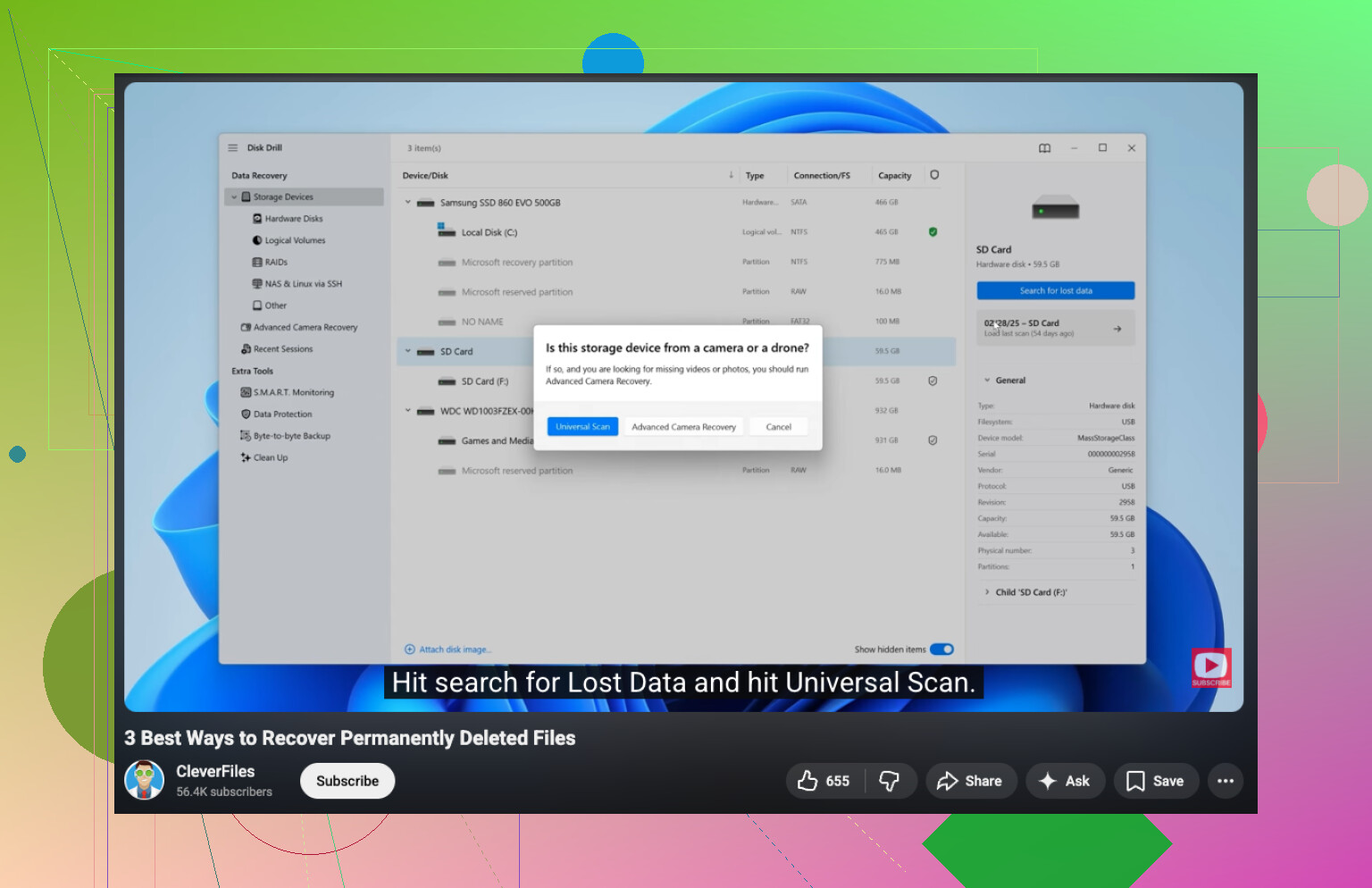The height and width of the screenshot is (888, 1372).
Task: Click the Logical Volumes pie icon
Action: tap(257, 240)
